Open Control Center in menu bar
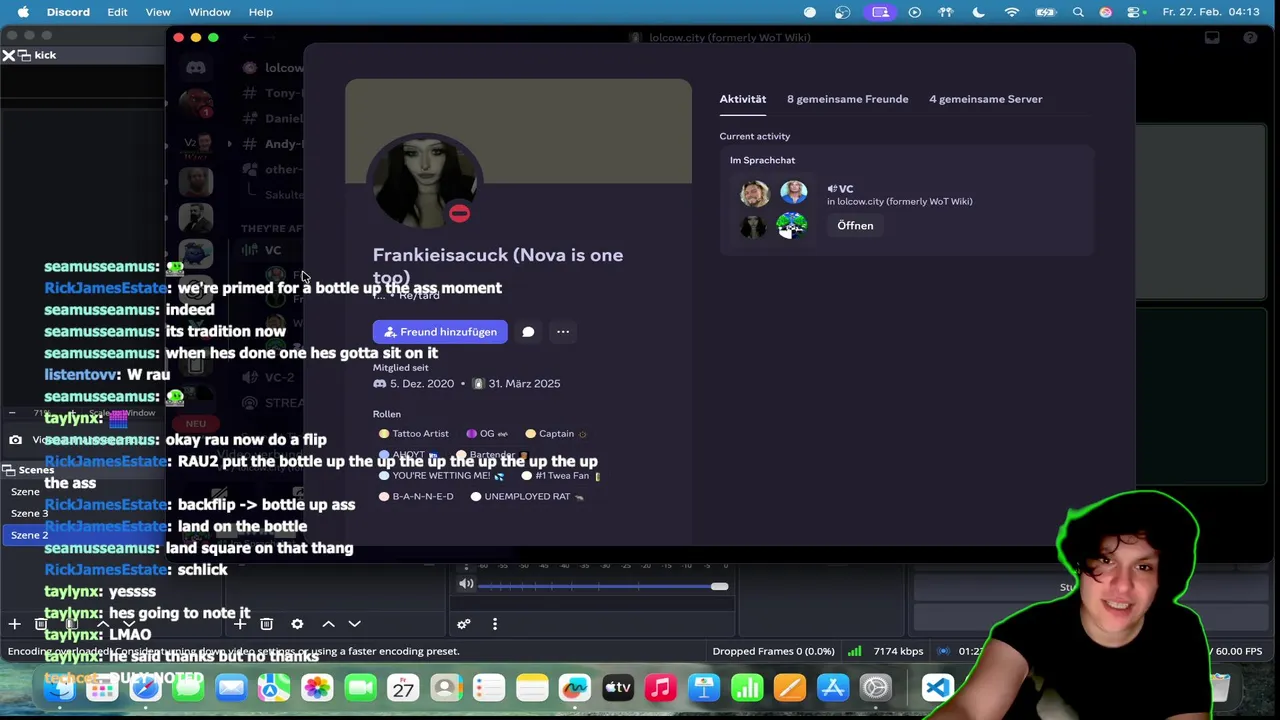Viewport: 1280px width, 720px height. (x=1134, y=12)
